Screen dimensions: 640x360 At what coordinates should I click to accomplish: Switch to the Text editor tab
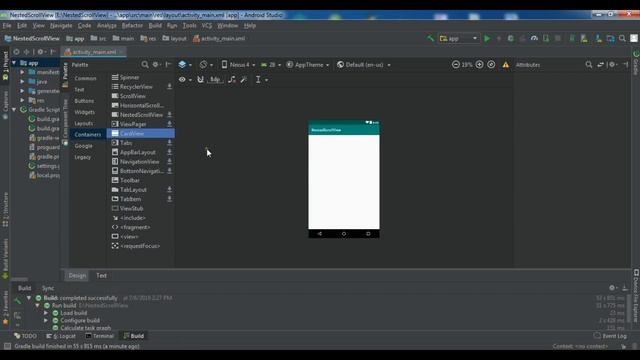(101, 276)
